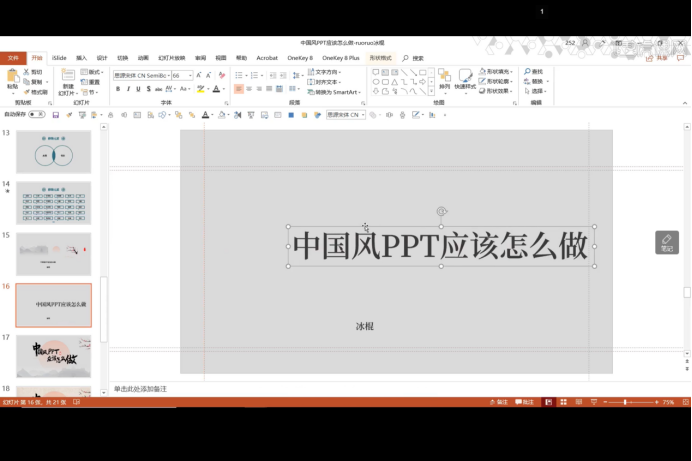
Task: Clear all formatting with the eraser A icon
Action: (x=222, y=75)
